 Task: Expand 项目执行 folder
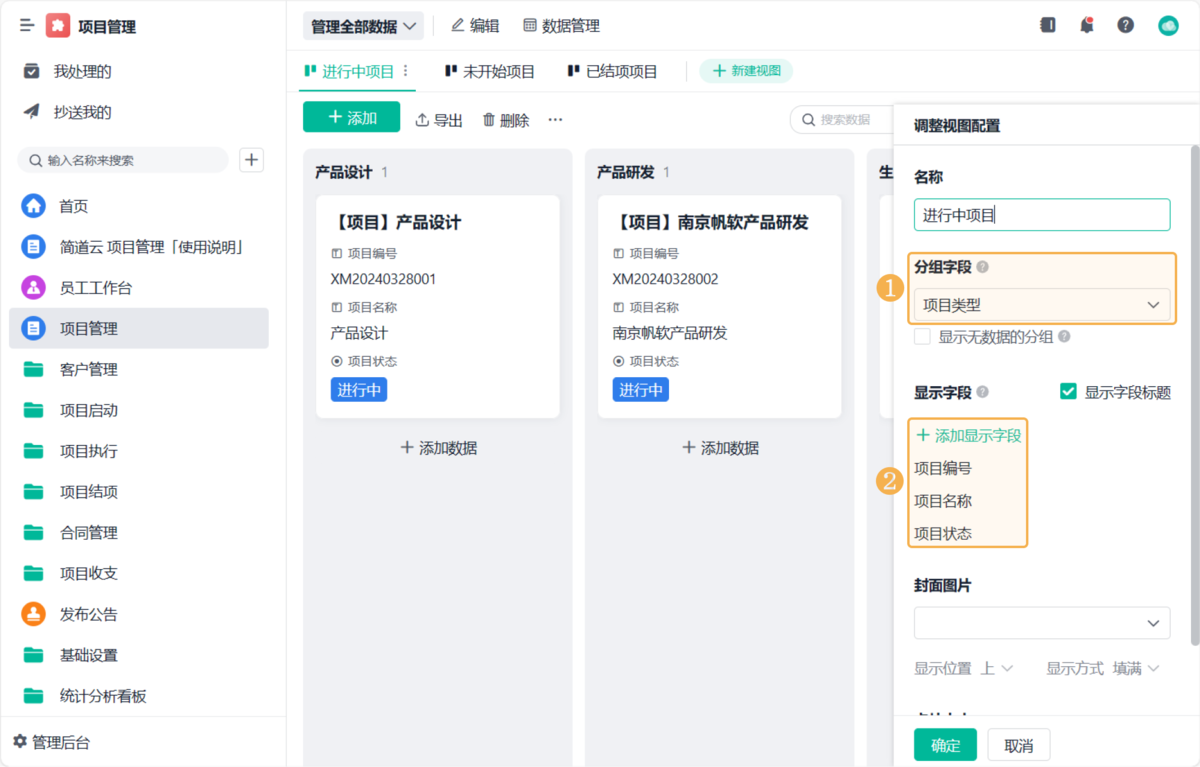(138, 451)
